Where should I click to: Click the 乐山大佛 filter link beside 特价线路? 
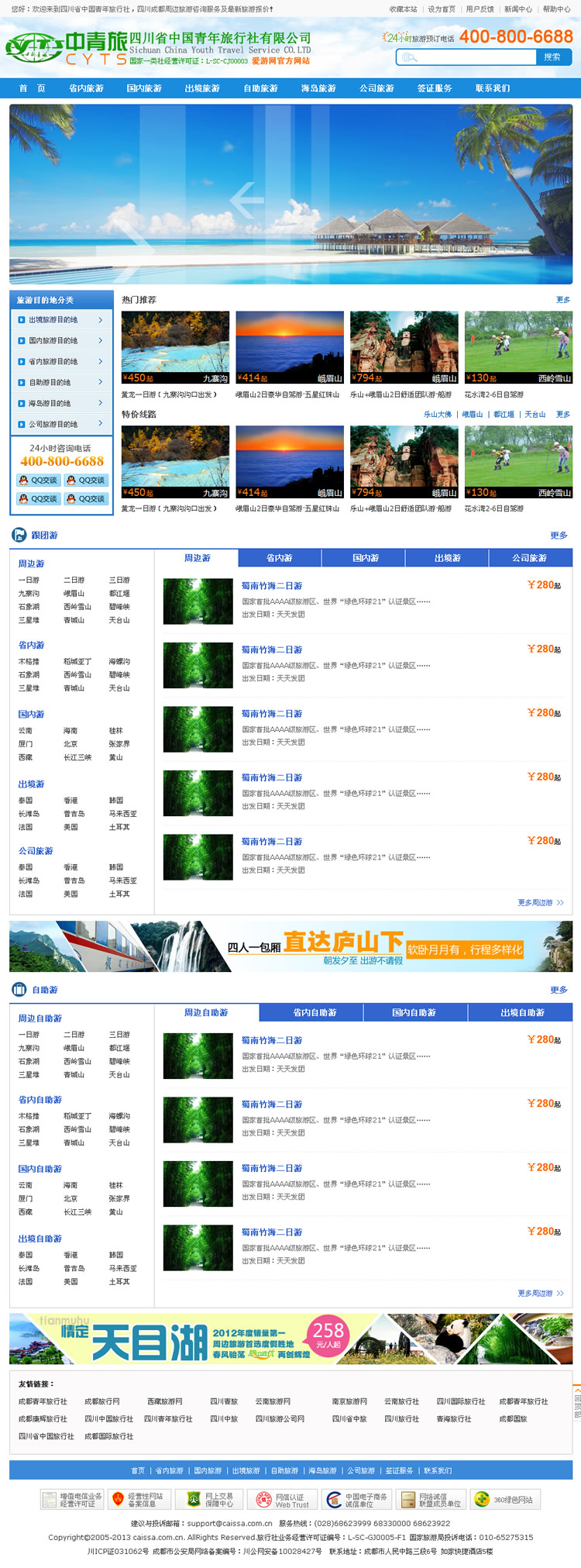(437, 415)
